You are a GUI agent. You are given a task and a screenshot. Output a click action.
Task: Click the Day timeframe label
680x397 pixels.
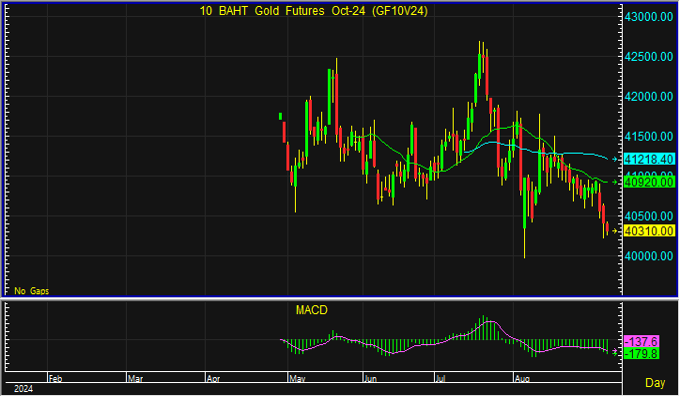(x=655, y=383)
